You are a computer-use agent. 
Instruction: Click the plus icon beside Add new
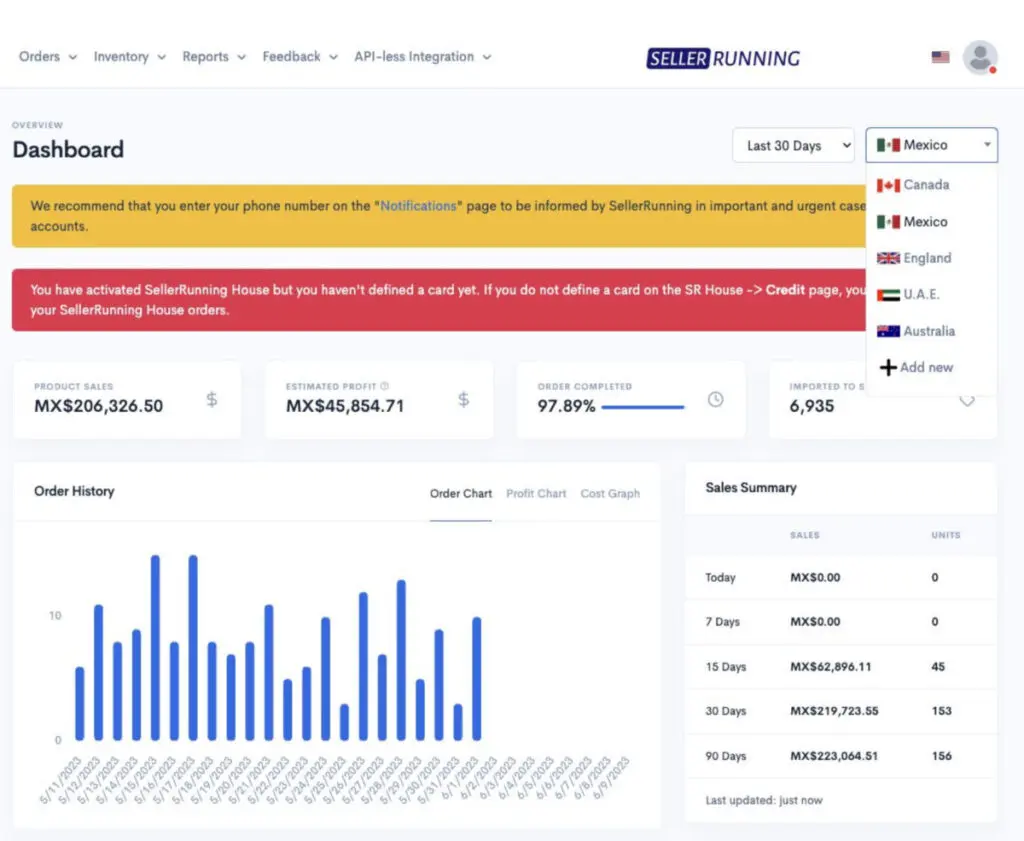pos(887,368)
